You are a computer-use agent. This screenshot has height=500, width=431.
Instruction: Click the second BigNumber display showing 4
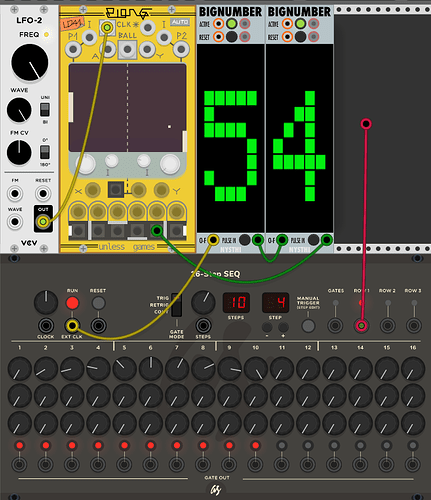(x=299, y=138)
